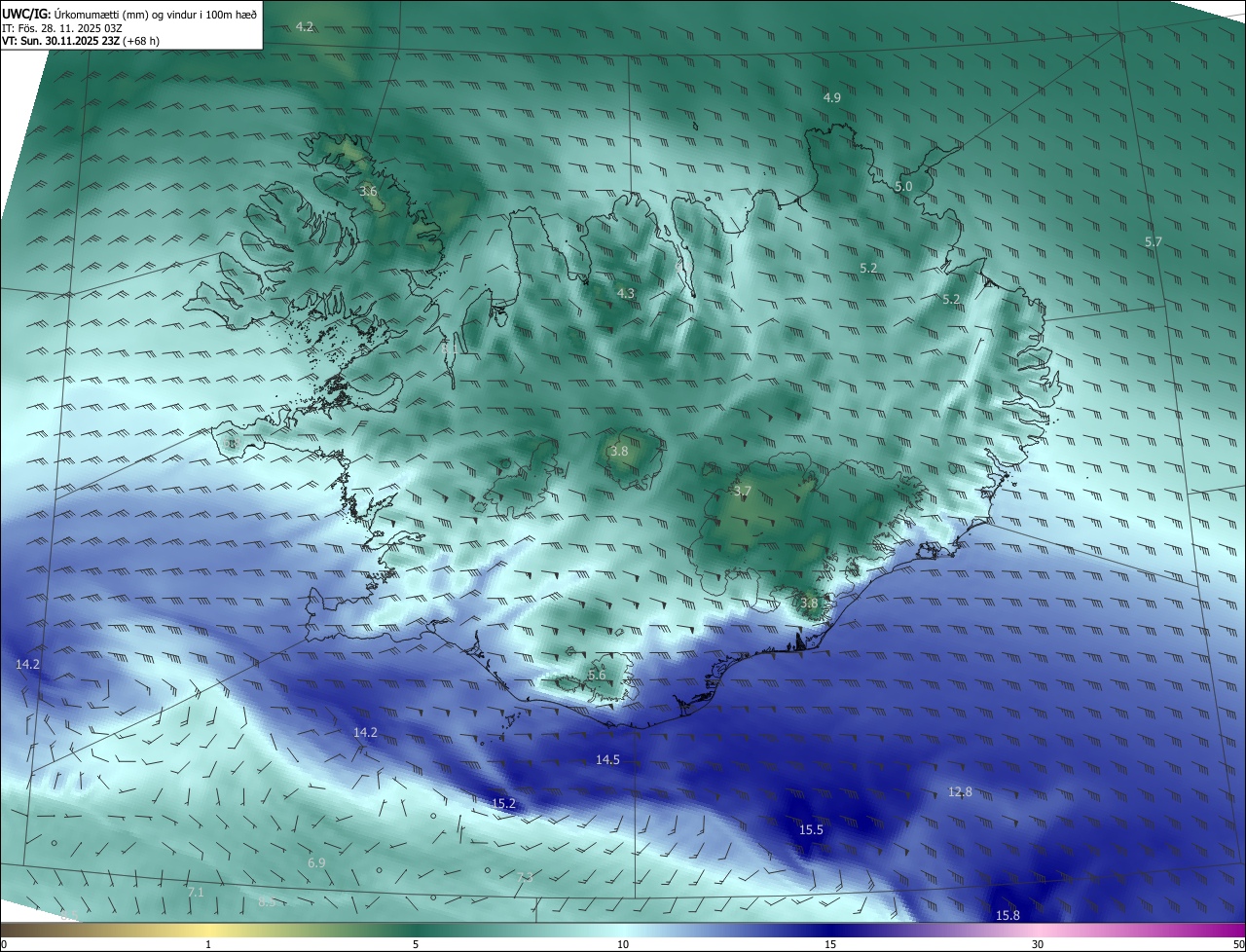Click the '5.0' value label

pos(903,186)
